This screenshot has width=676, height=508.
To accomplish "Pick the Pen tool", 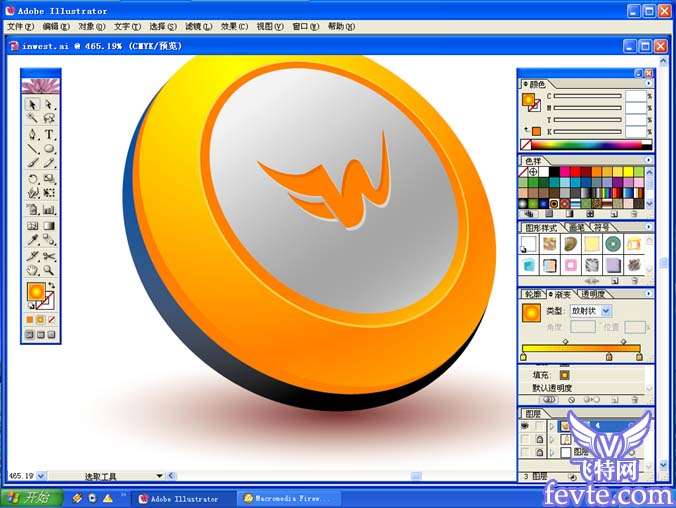I will click(x=32, y=134).
